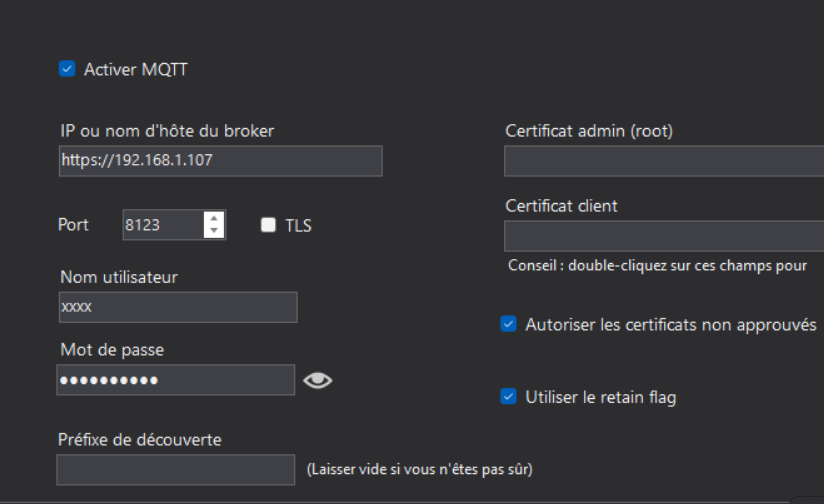Image resolution: width=824 pixels, height=504 pixels.
Task: Uncheck Autoriser les certificats non approuvés box
Action: click(508, 325)
